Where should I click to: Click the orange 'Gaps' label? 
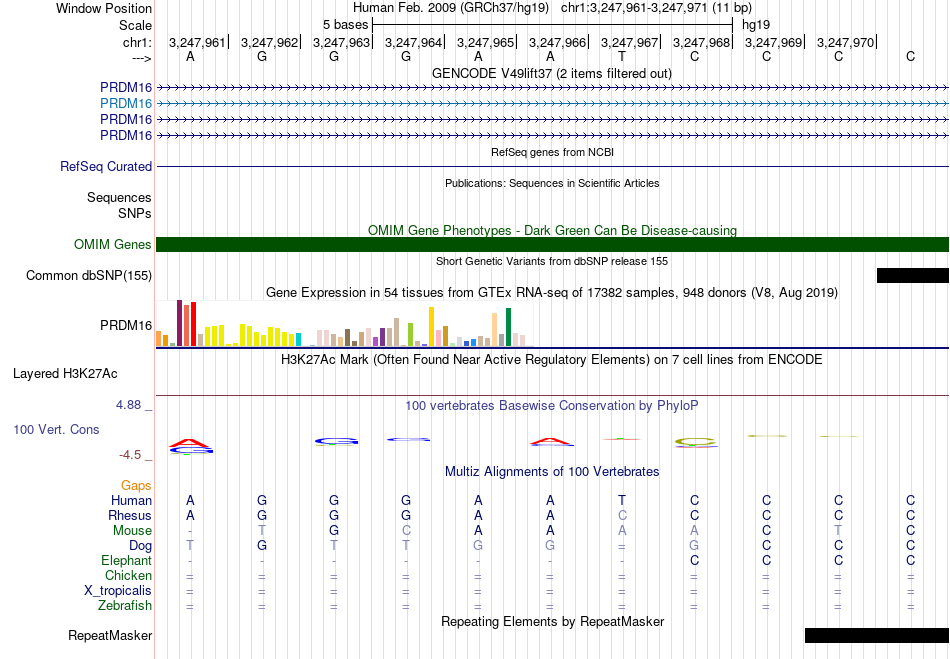(x=136, y=485)
